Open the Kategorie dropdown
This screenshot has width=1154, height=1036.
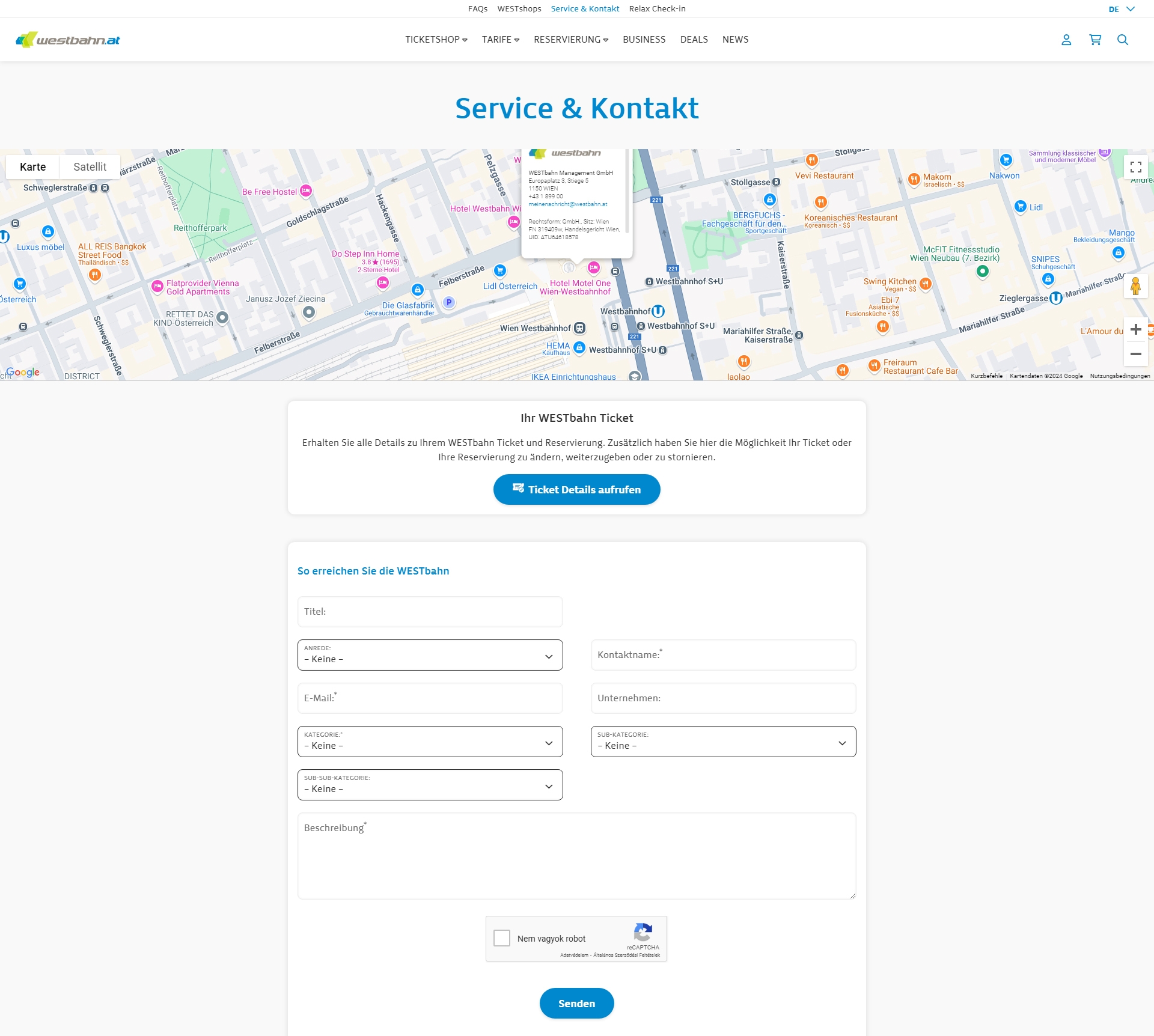click(430, 742)
